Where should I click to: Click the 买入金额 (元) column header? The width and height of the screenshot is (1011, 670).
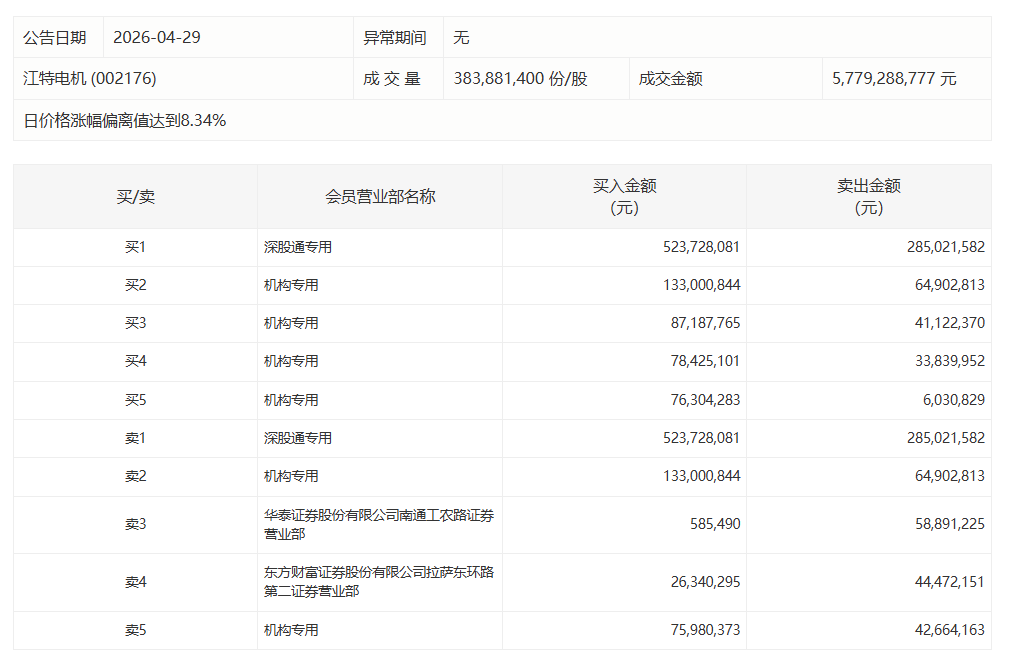click(x=624, y=197)
